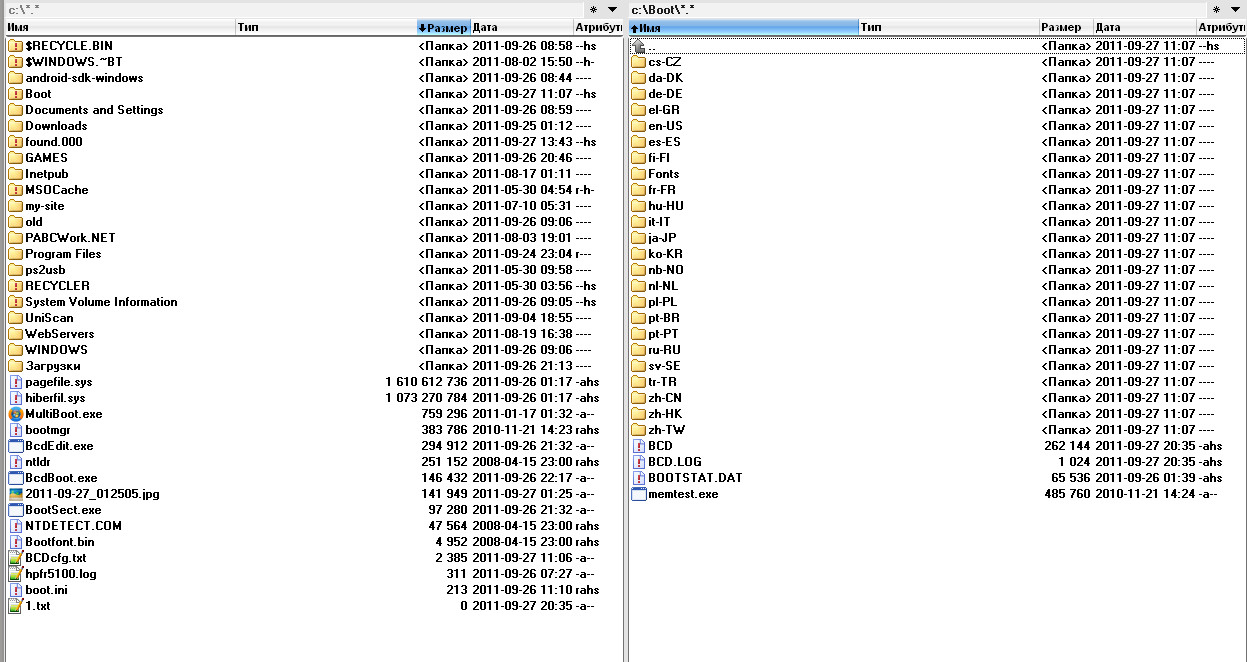The width and height of the screenshot is (1247, 662).
Task: Click file size 383 786
Action: (x=445, y=430)
